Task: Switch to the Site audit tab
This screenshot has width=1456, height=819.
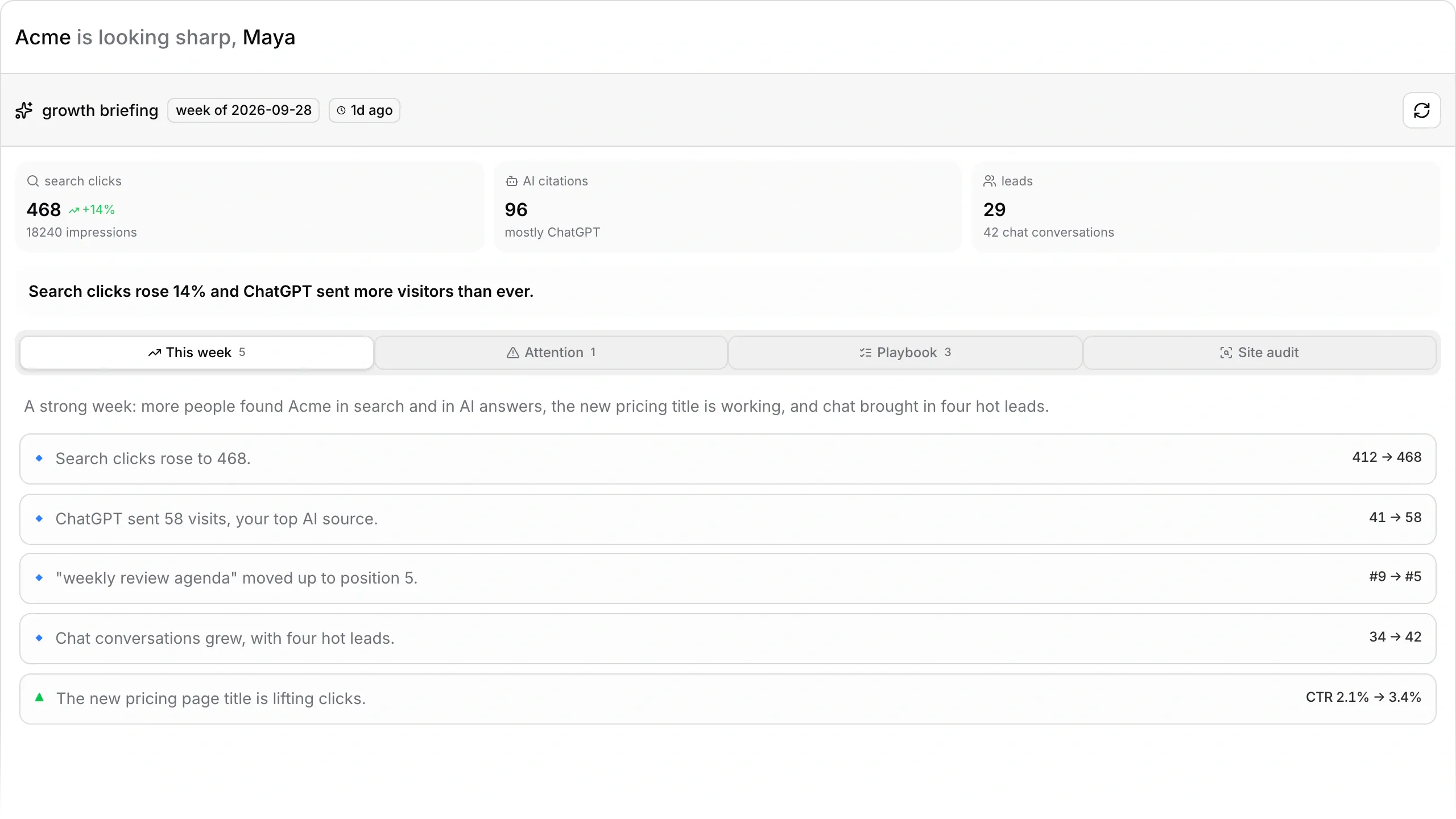Action: pyautogui.click(x=1259, y=353)
